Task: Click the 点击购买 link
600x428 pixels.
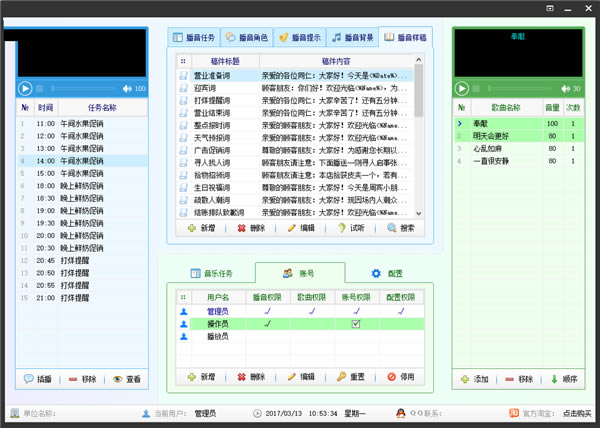Action: [577, 413]
